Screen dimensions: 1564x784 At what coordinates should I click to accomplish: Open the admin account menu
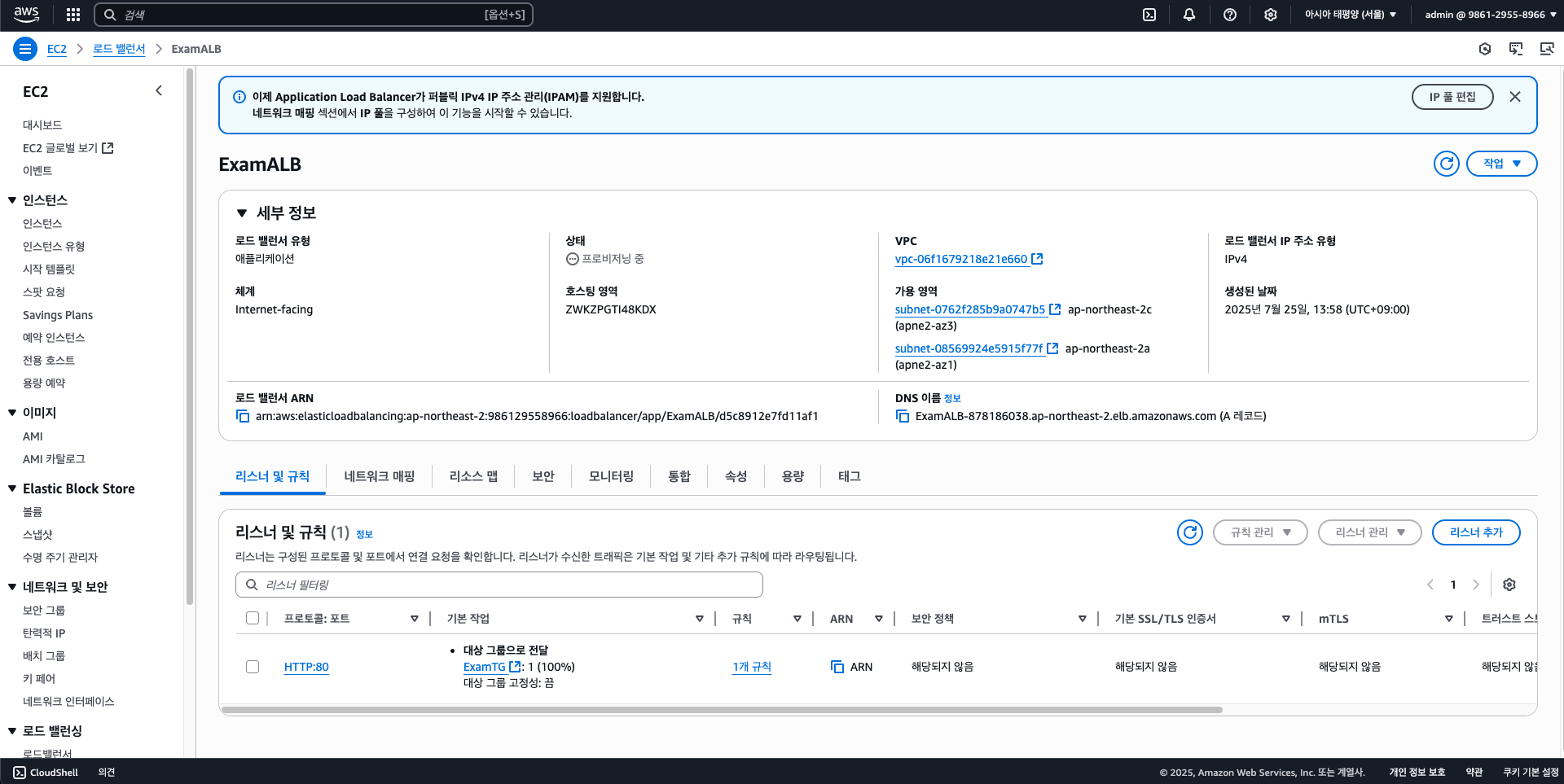tap(1491, 15)
